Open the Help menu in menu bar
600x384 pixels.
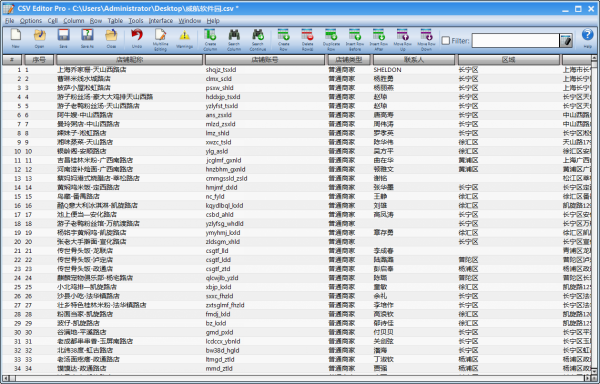213,21
